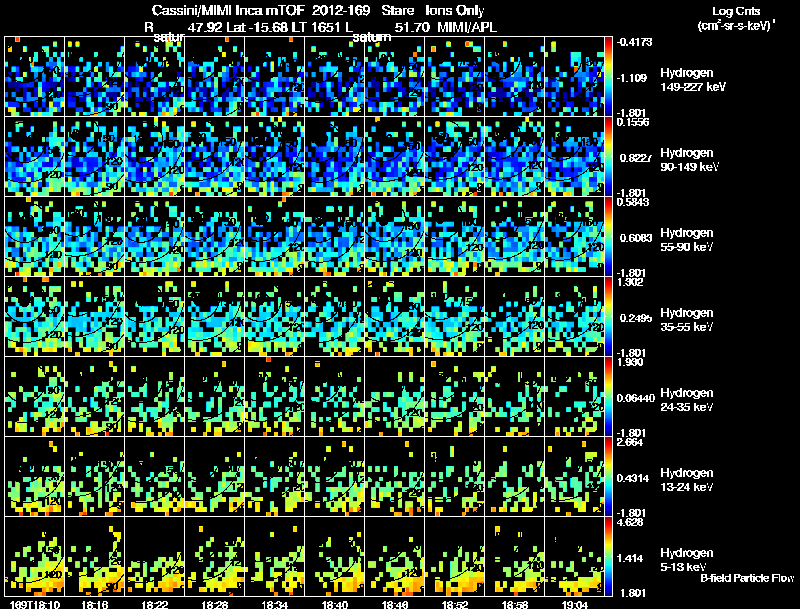This screenshot has height=609, width=800.
Task: Open the 13-24 keV image panel at 18:10
Action: point(34,477)
